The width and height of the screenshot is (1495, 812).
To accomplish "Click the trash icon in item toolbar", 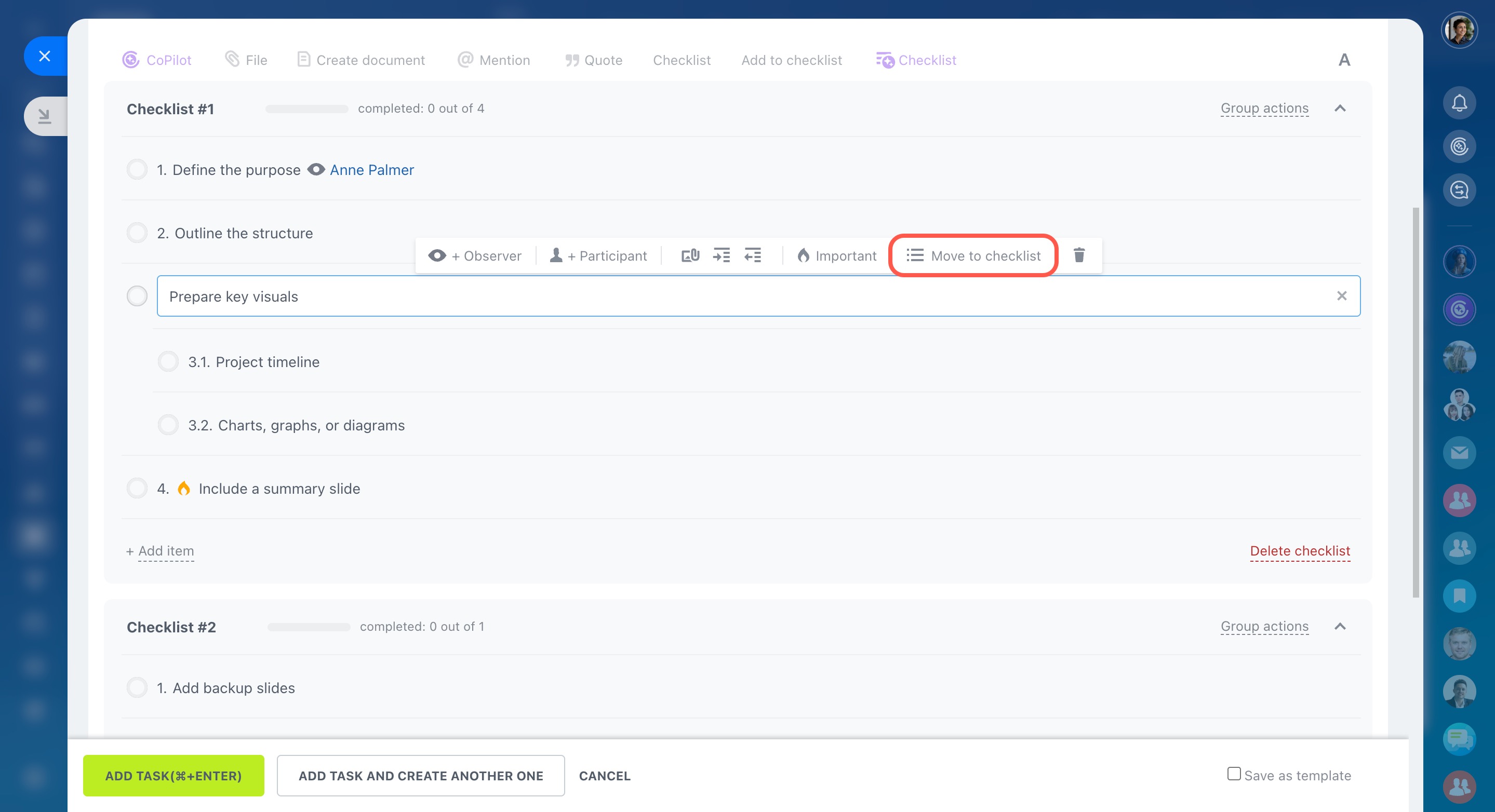I will click(1079, 255).
